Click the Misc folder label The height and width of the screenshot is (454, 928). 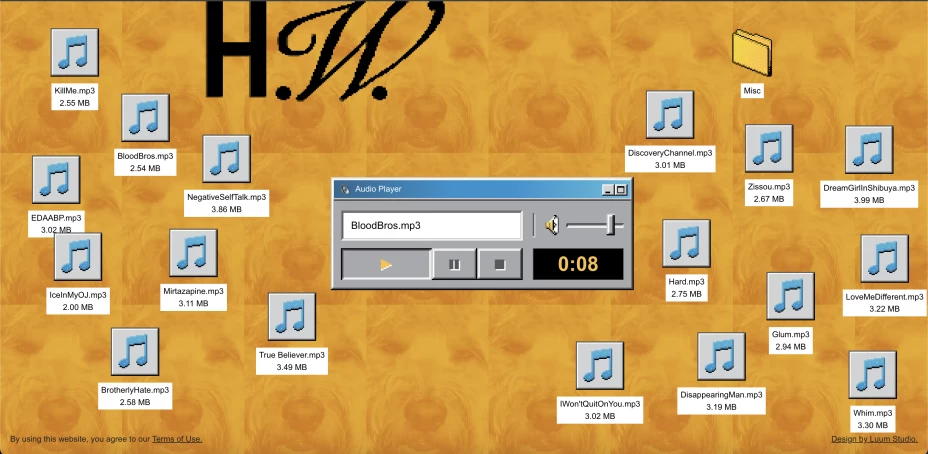pos(752,91)
